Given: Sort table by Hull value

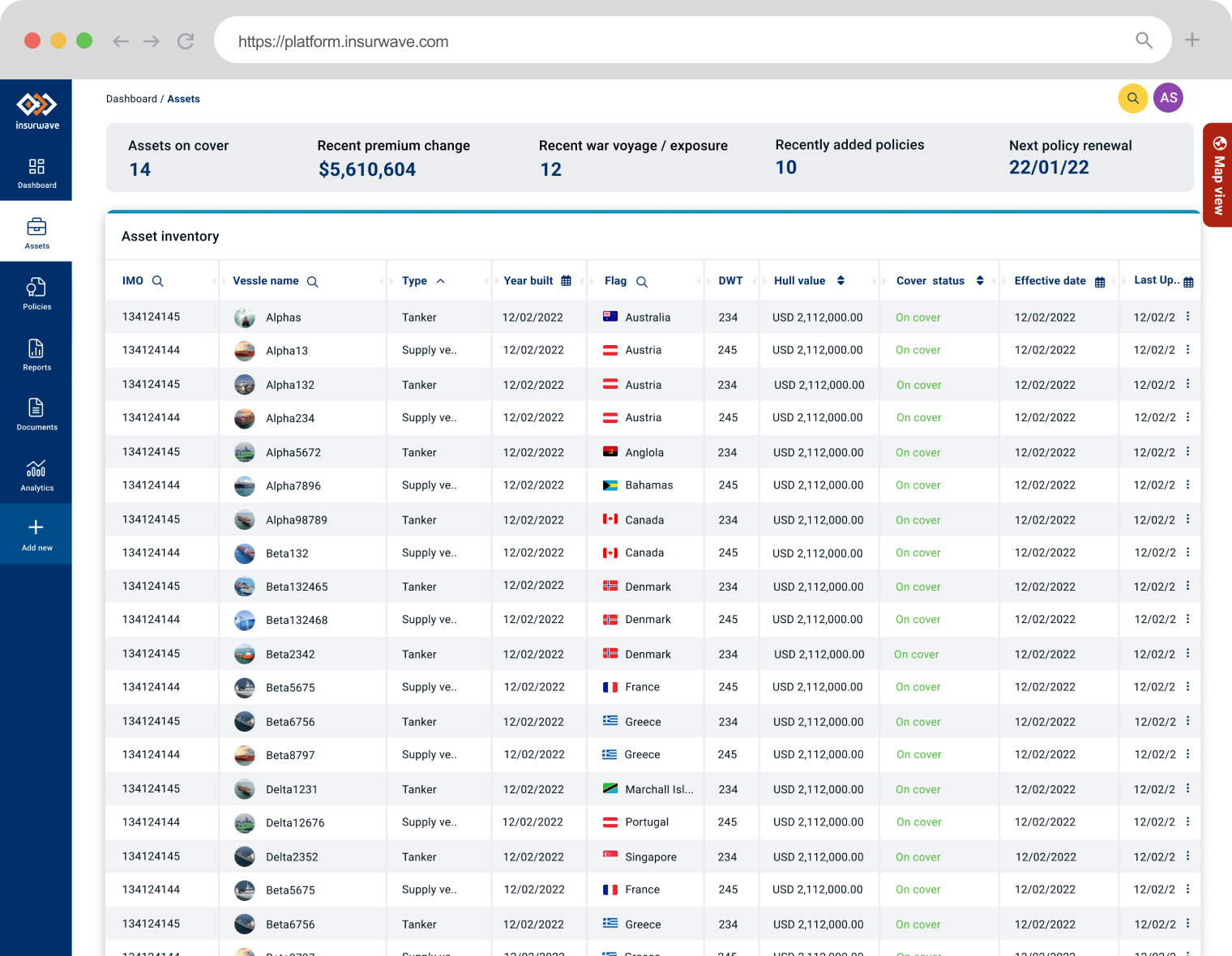Looking at the screenshot, I should tap(841, 281).
